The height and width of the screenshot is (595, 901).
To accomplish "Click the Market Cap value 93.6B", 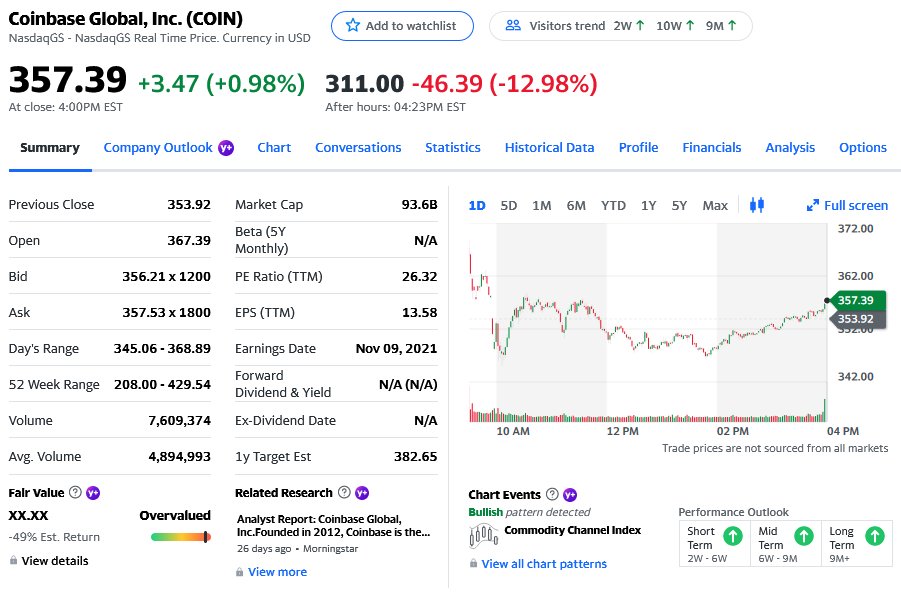I will 419,205.
